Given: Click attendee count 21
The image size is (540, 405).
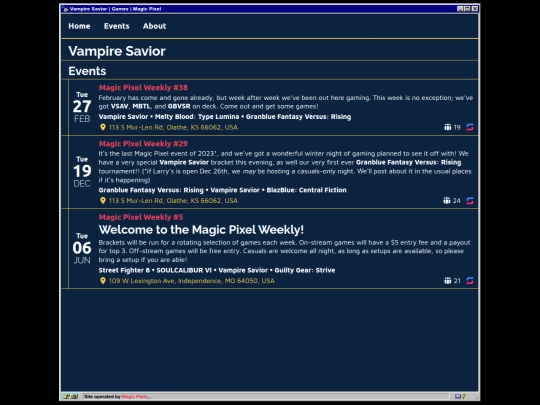Looking at the screenshot, I should tap(457, 281).
